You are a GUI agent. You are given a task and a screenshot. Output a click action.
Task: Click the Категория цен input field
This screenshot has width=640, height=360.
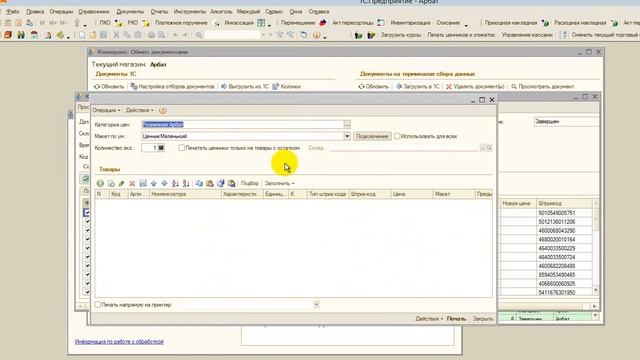click(242, 124)
